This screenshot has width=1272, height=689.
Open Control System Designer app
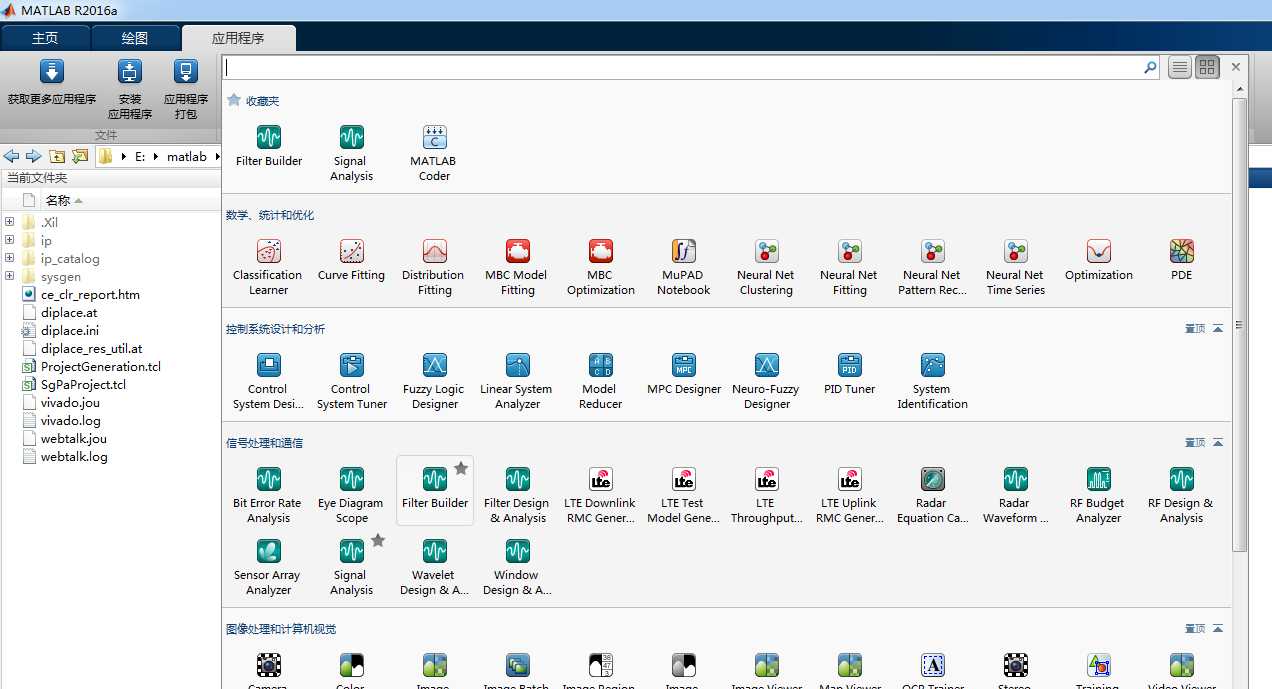pyautogui.click(x=268, y=381)
